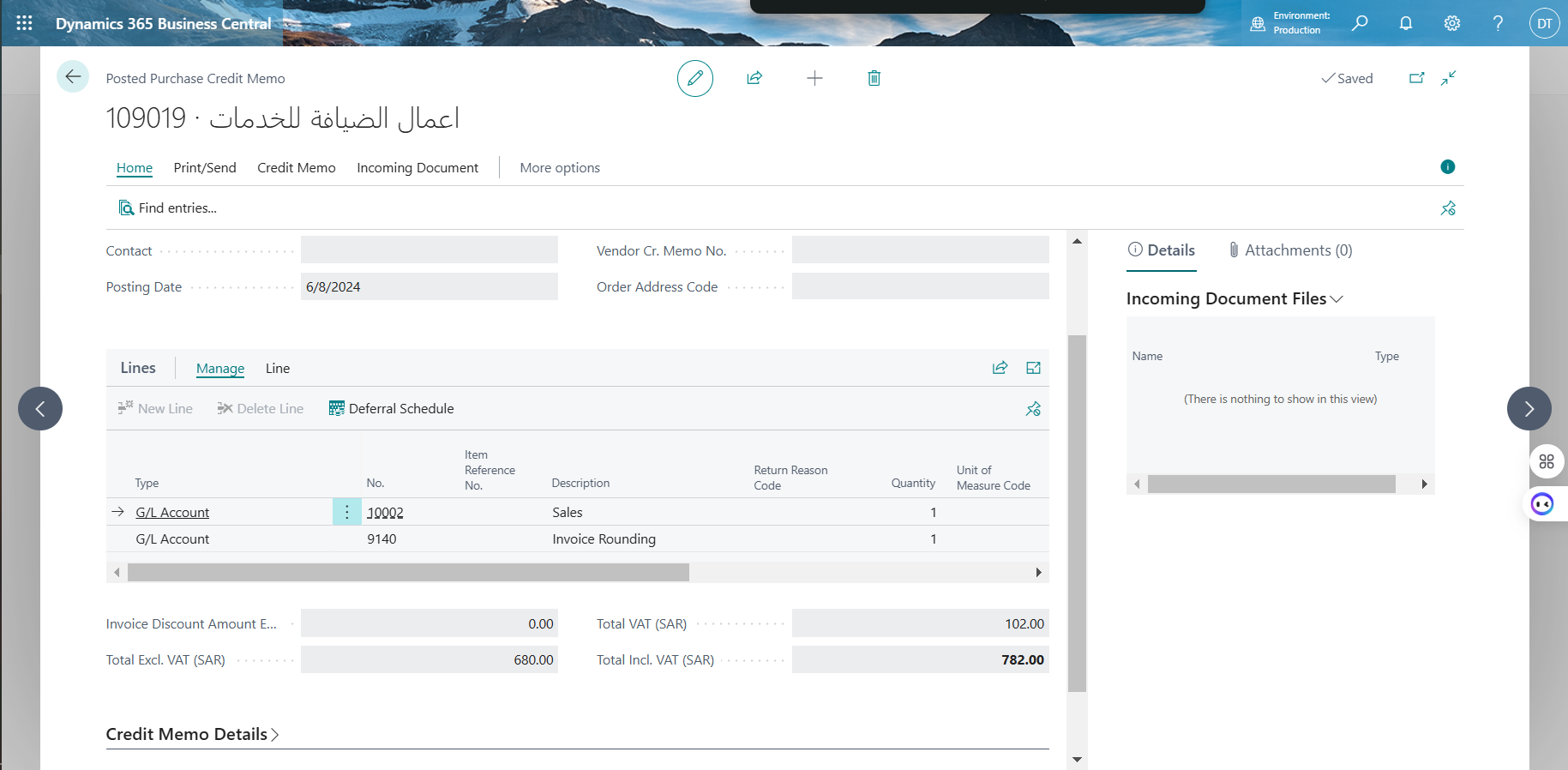Open the settings gear
Viewport: 1568px width, 770px height.
(x=1452, y=23)
